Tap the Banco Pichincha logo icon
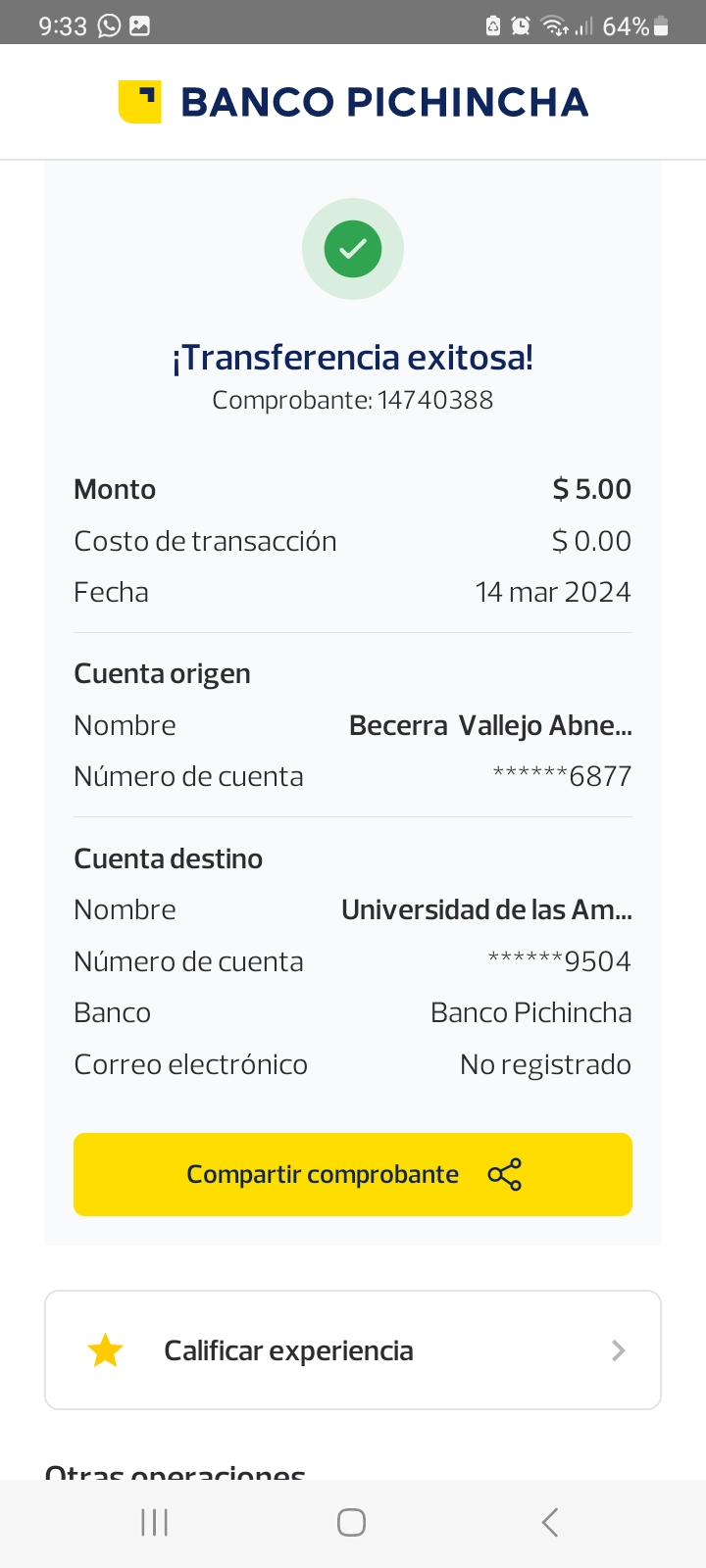Viewport: 706px width, 1568px height. pos(139,102)
